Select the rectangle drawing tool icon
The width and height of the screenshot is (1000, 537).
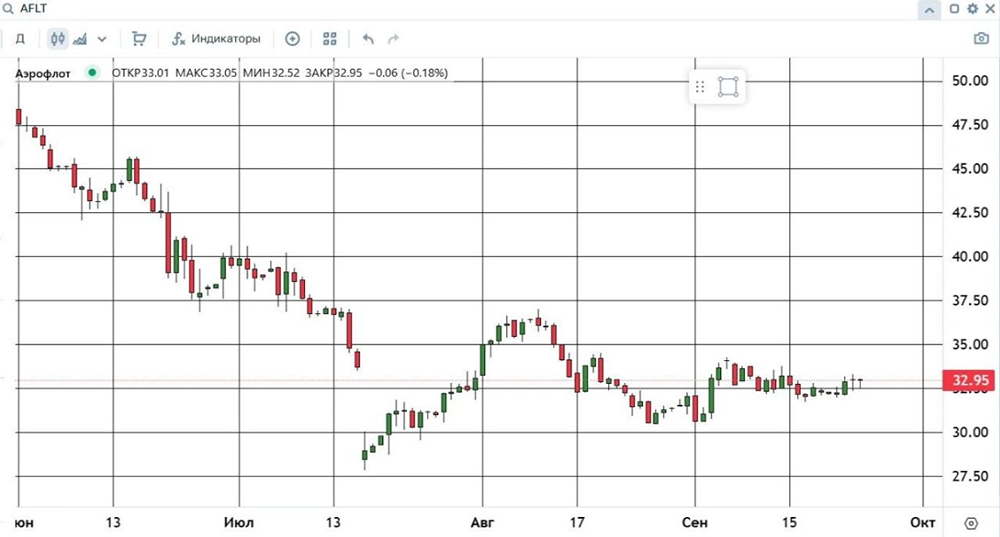[x=728, y=87]
